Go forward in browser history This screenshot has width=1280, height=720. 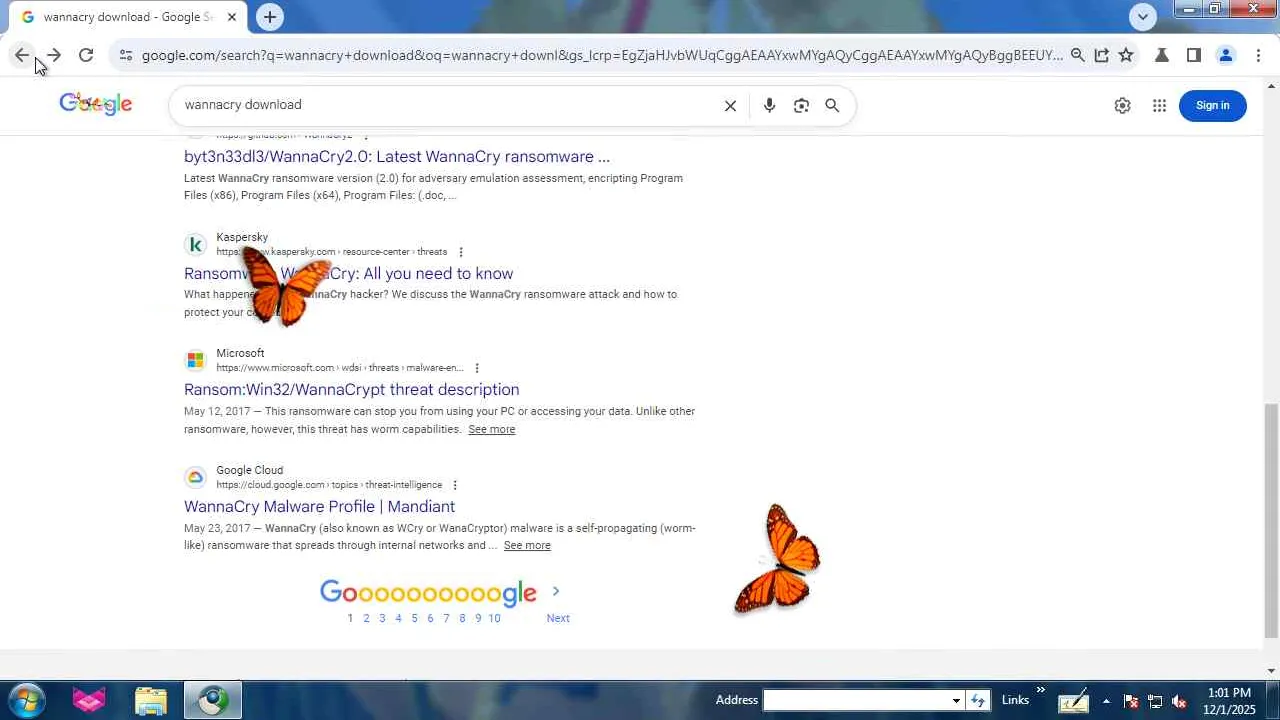coord(54,56)
